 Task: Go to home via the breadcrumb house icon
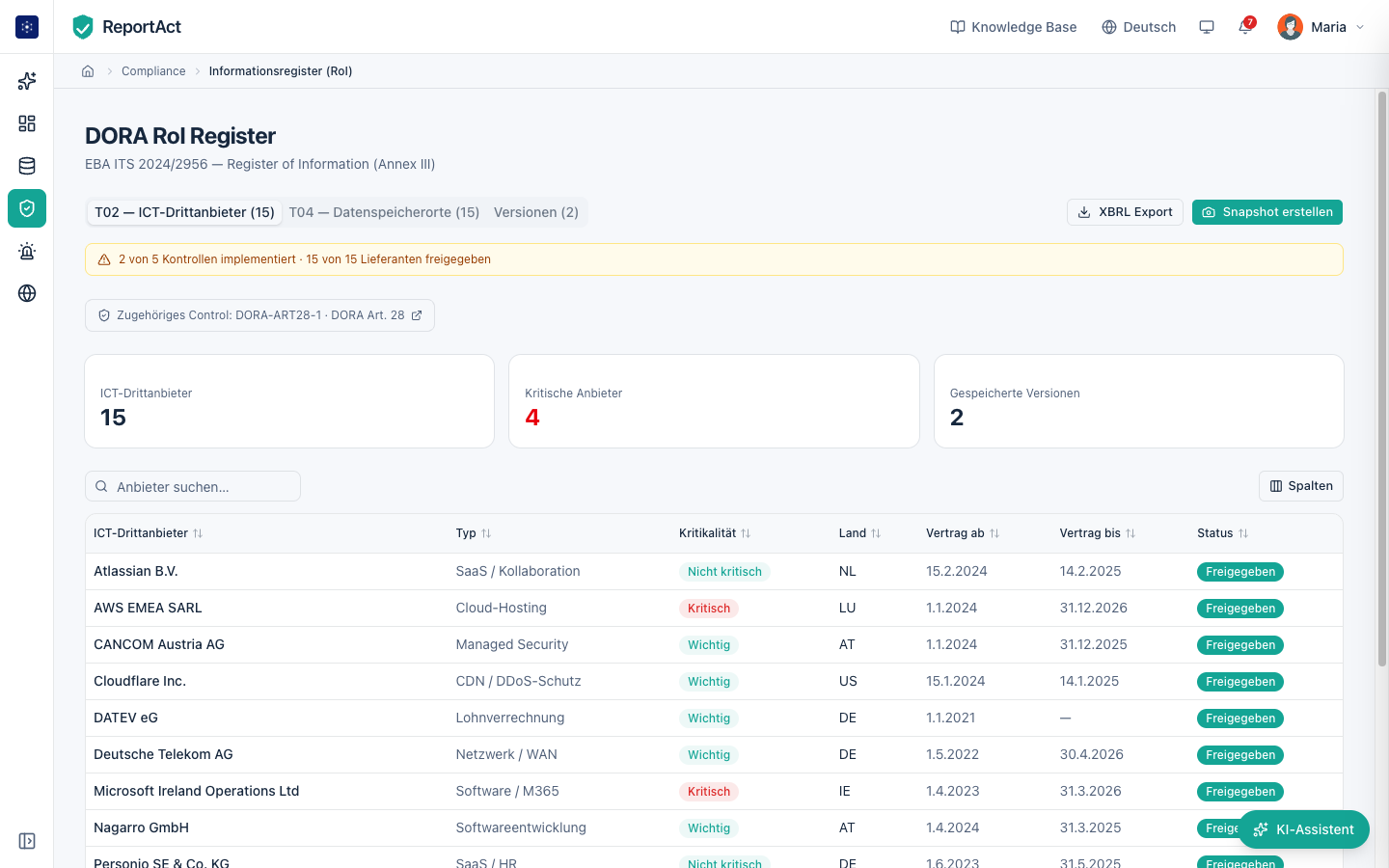click(88, 71)
